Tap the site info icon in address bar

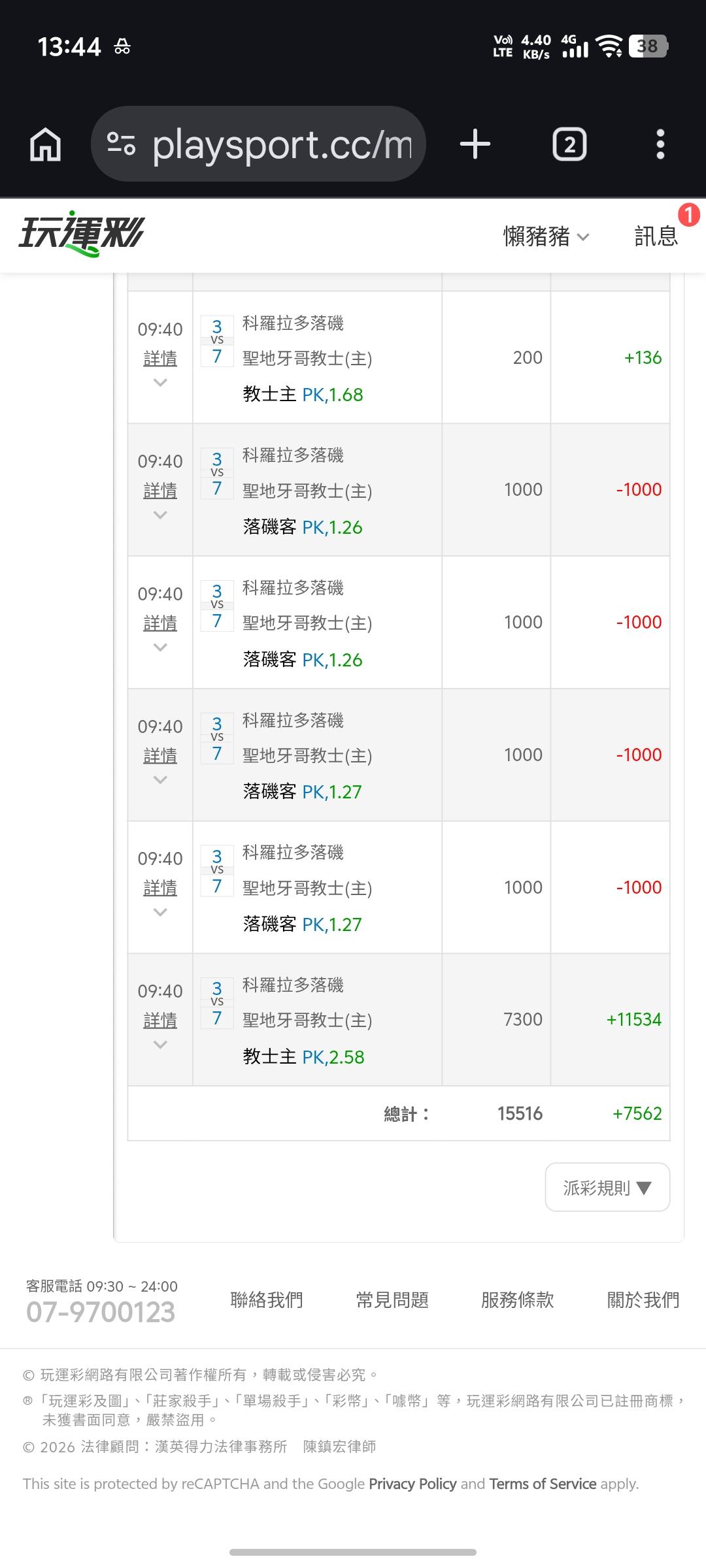pos(121,144)
